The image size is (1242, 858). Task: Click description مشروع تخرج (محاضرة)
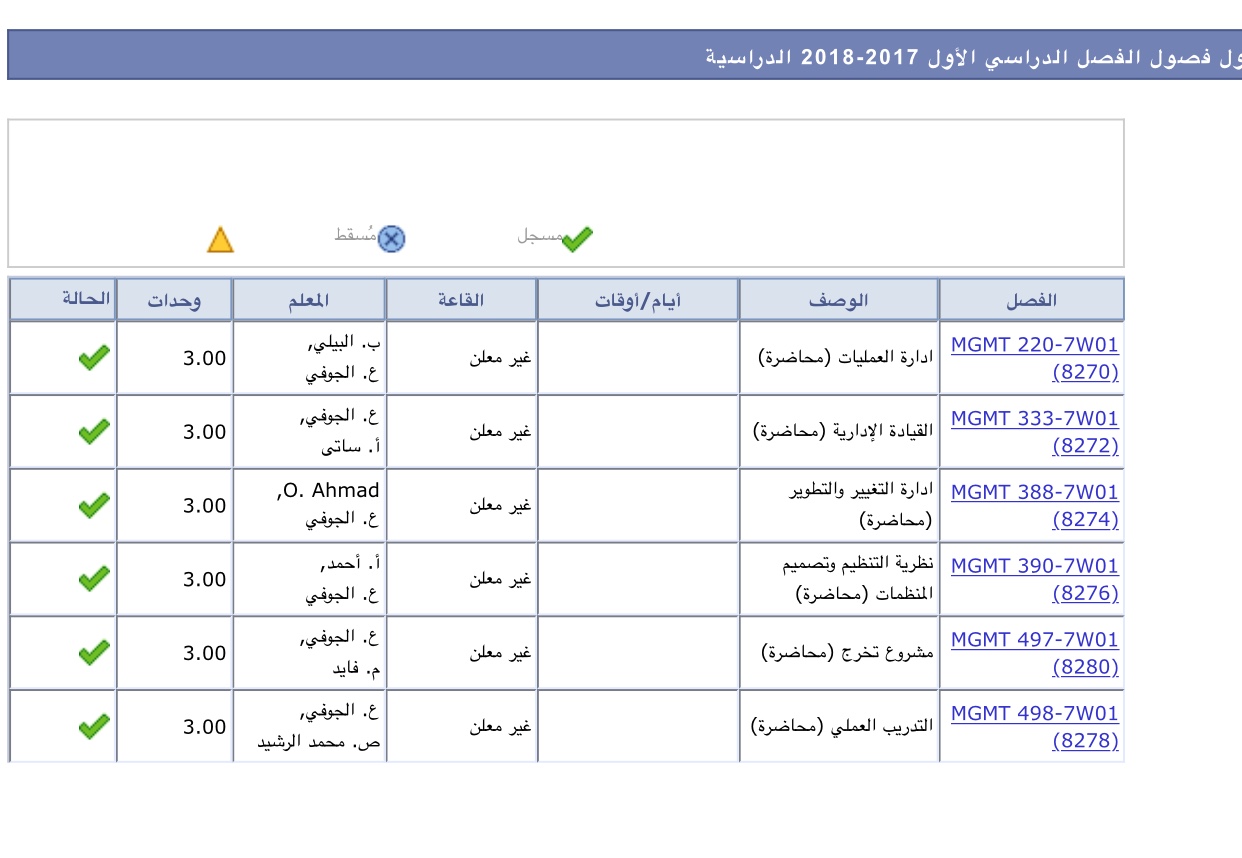click(x=847, y=653)
